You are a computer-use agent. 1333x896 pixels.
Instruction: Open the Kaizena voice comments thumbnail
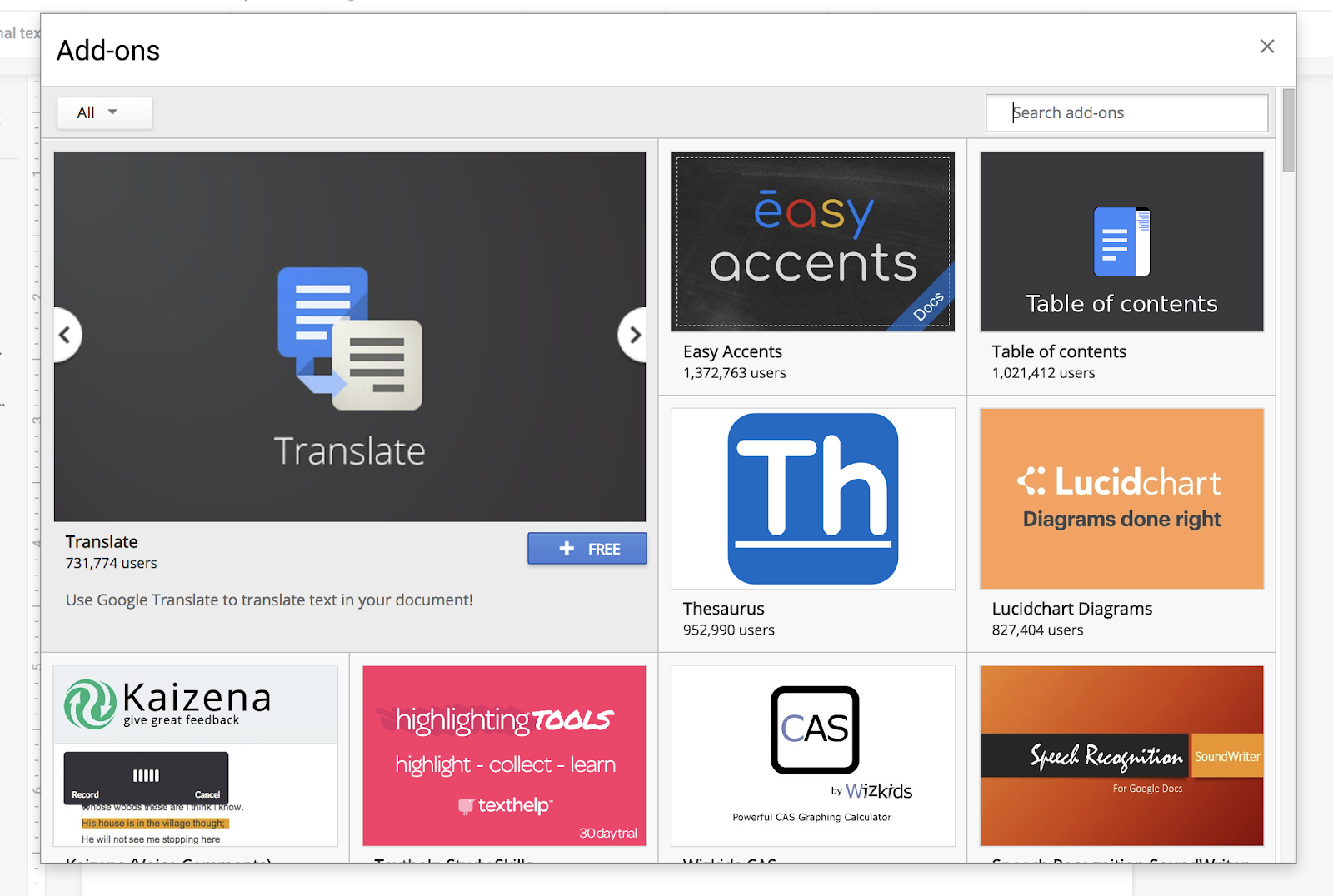pyautogui.click(x=196, y=755)
